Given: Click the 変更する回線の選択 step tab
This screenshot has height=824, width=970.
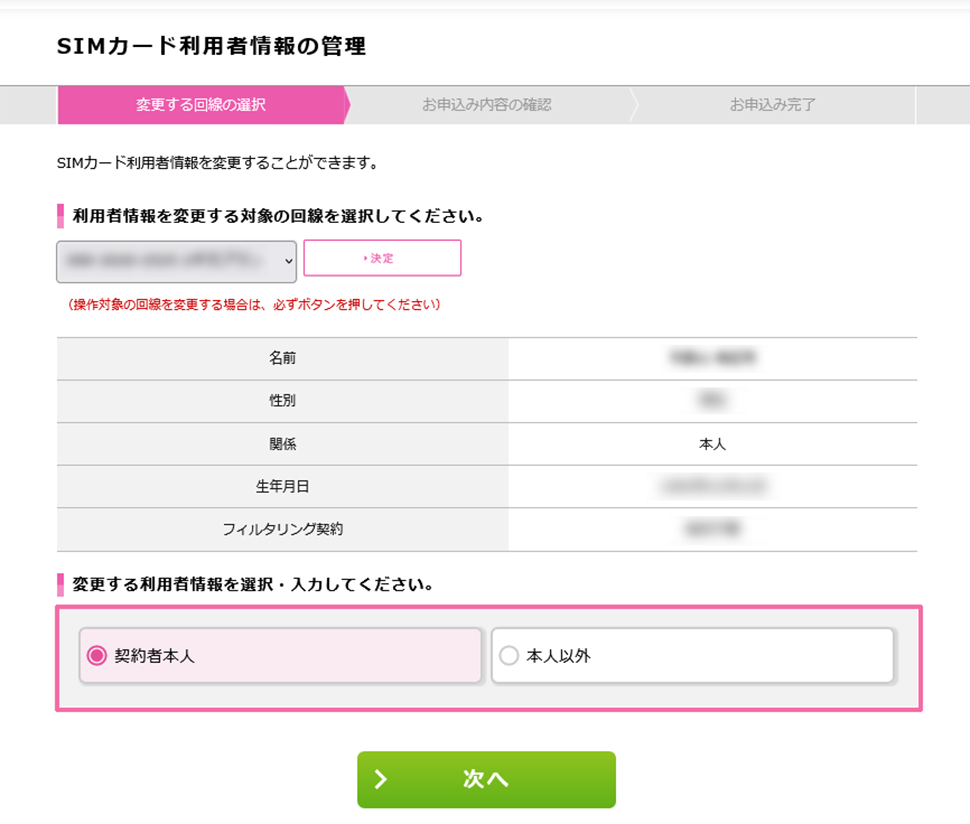Looking at the screenshot, I should 201,105.
